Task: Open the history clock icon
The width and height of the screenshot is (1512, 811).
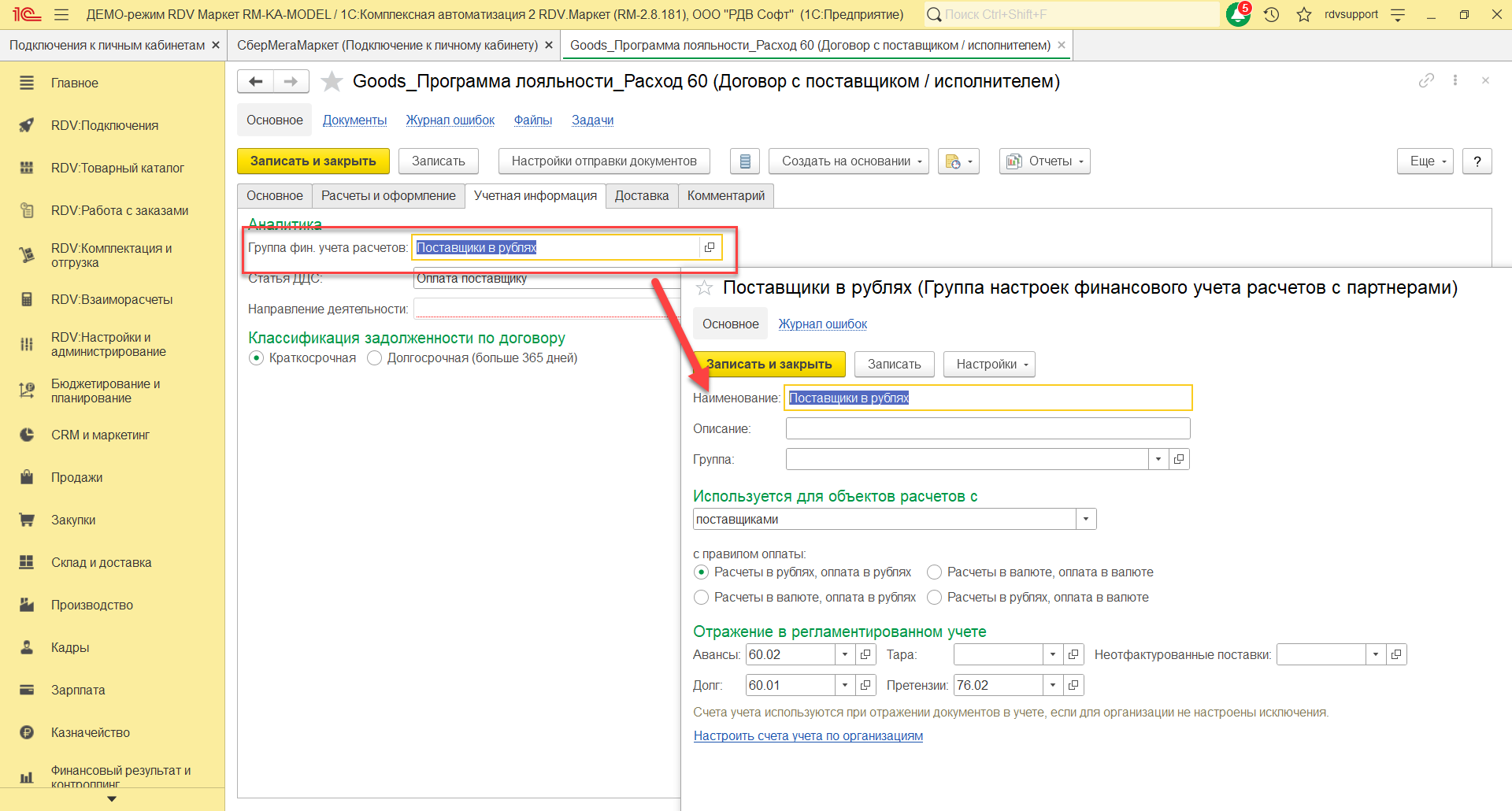Action: pyautogui.click(x=1271, y=14)
